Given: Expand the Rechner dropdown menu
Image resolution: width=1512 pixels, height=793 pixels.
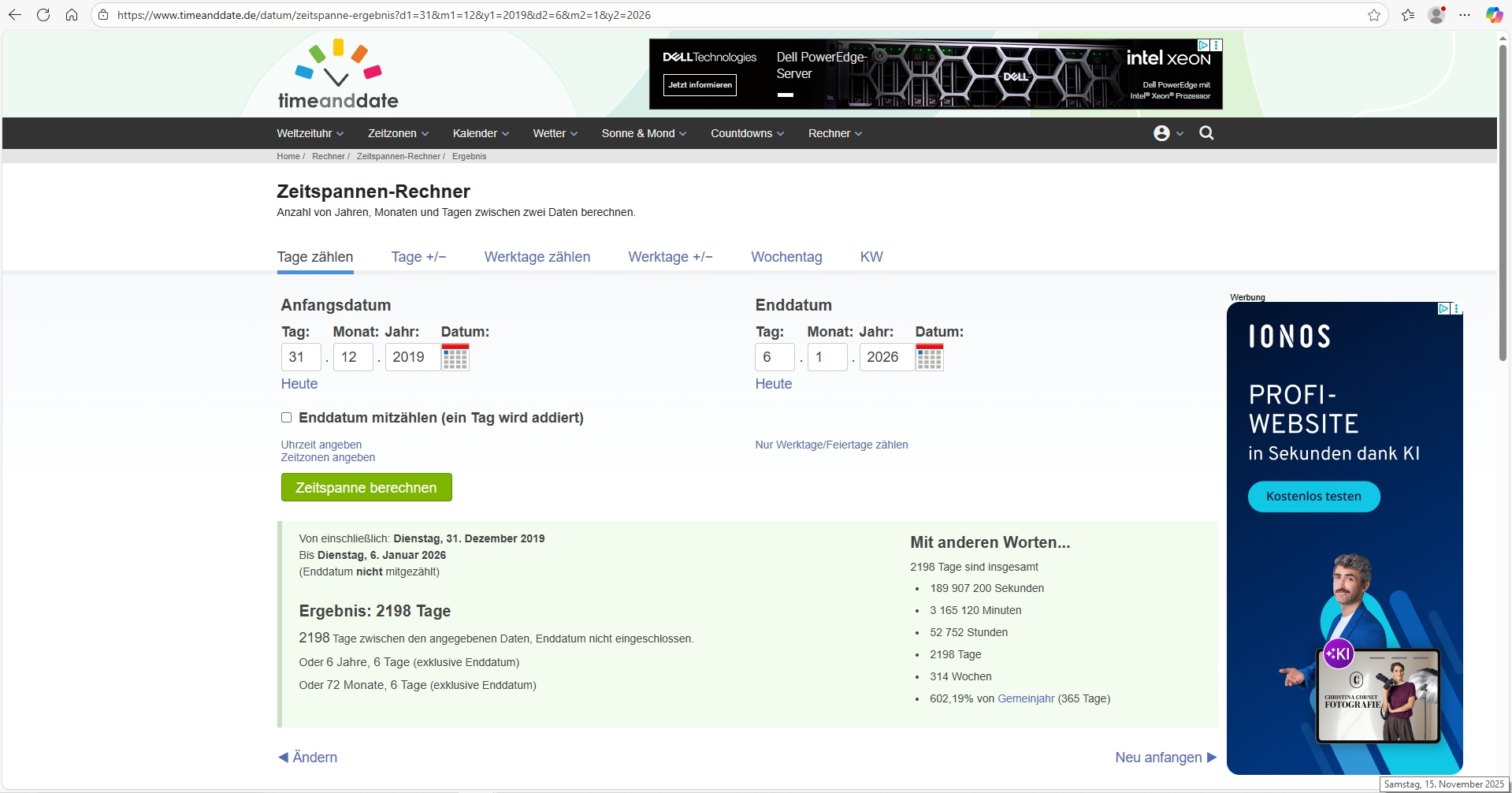Looking at the screenshot, I should click(x=834, y=133).
